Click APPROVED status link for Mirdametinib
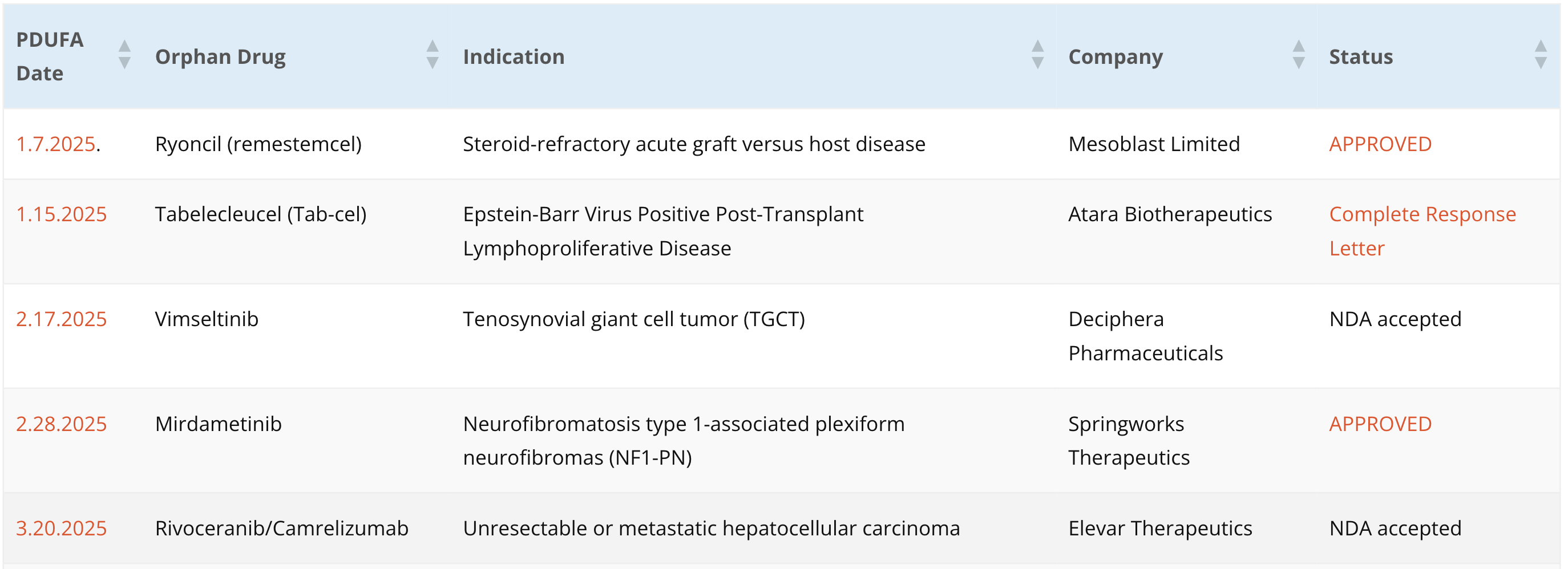This screenshot has width=1568, height=569. click(1380, 424)
